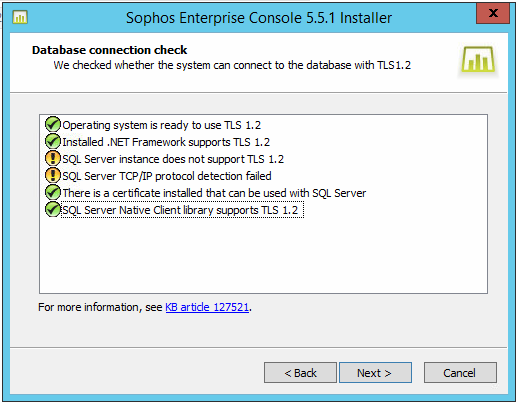This screenshot has width=518, height=403.
Task: Click green check icon beside certificate installed item
Action: [x=53, y=192]
